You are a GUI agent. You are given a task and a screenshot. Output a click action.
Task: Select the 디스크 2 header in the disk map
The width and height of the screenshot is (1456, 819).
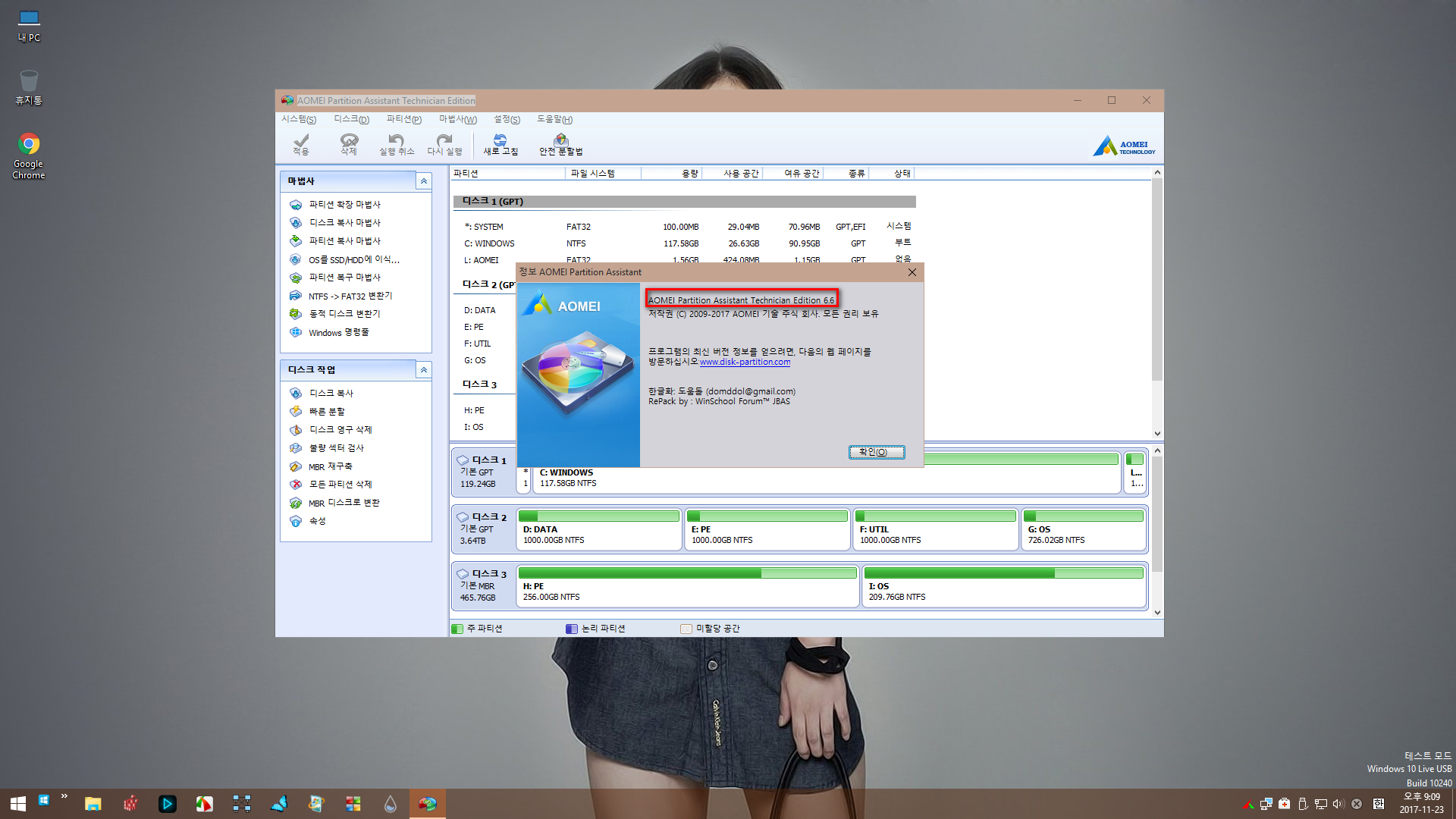coord(484,529)
